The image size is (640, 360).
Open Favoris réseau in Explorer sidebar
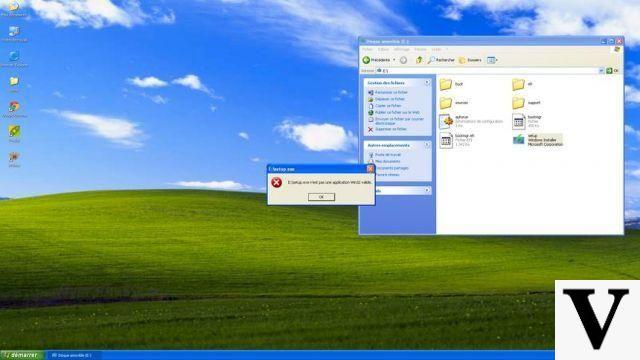pos(388,175)
